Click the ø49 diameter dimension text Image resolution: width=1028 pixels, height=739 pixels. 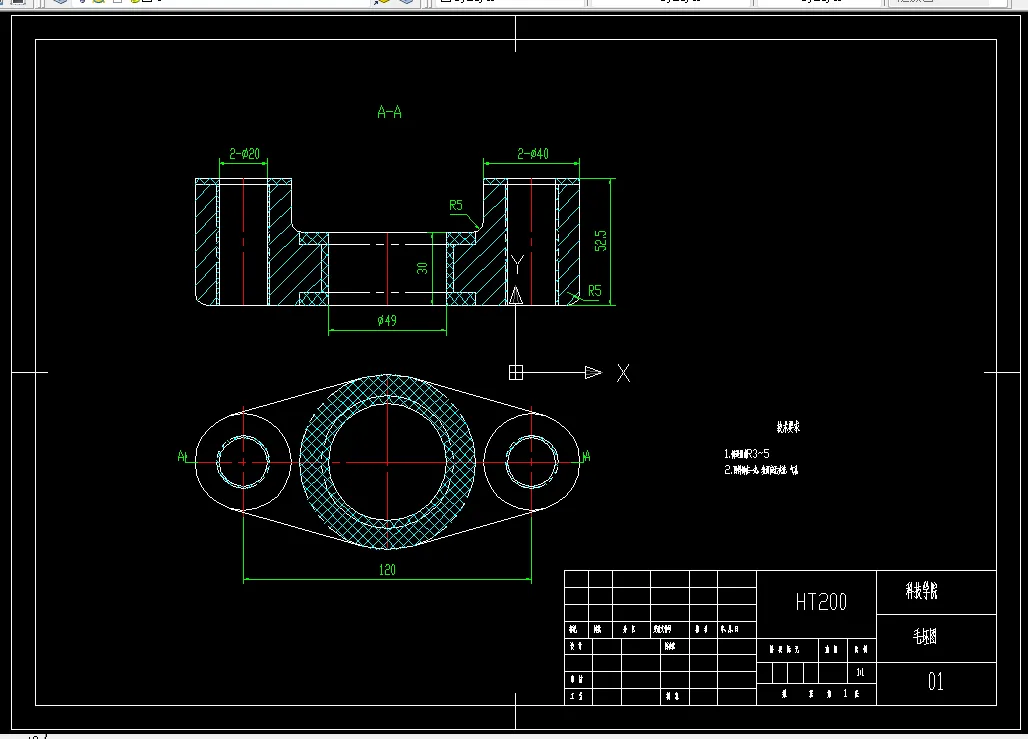tap(387, 320)
